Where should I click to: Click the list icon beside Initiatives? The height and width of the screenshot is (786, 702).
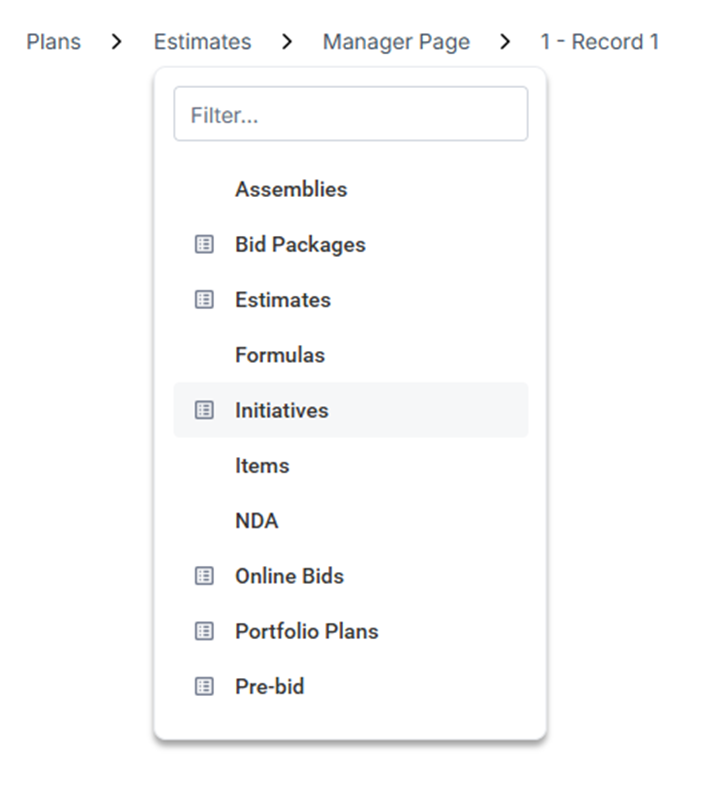[204, 410]
